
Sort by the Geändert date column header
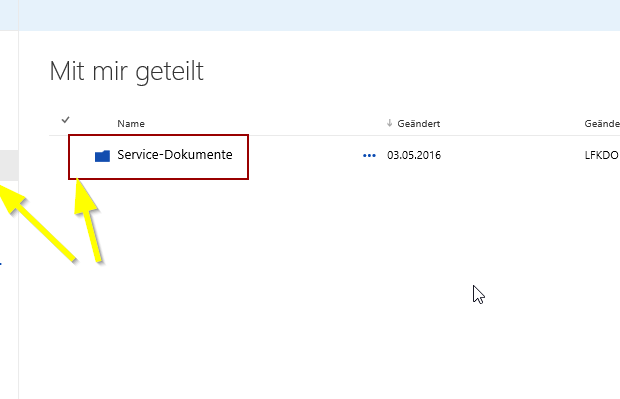[419, 124]
